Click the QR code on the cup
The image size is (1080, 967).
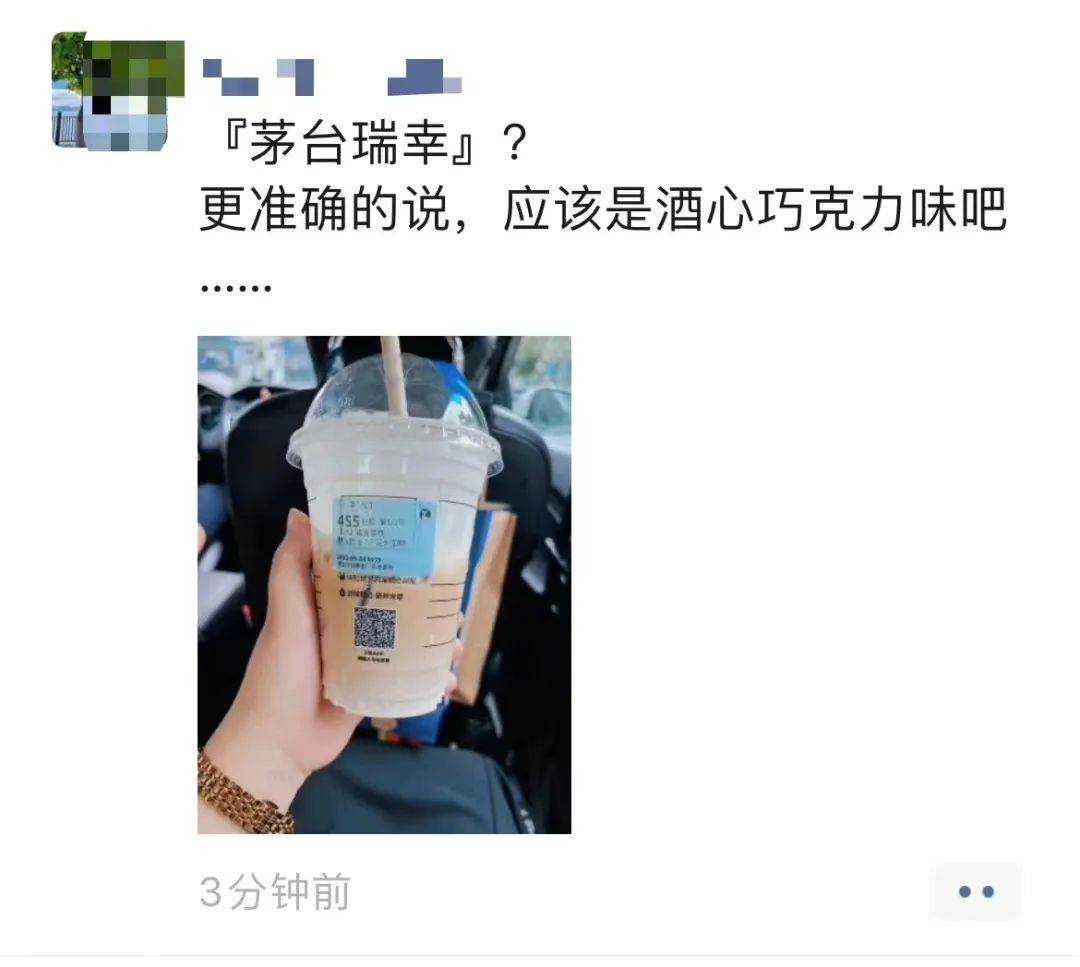pyautogui.click(x=375, y=627)
